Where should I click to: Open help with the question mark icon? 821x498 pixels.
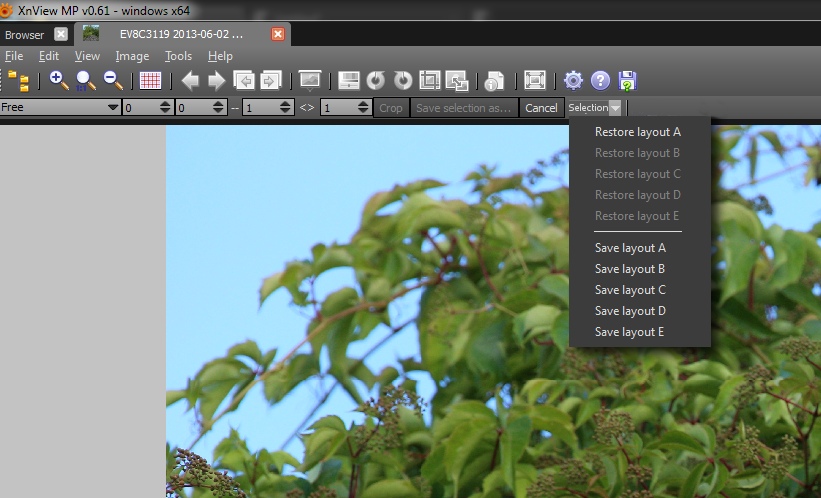click(x=600, y=81)
